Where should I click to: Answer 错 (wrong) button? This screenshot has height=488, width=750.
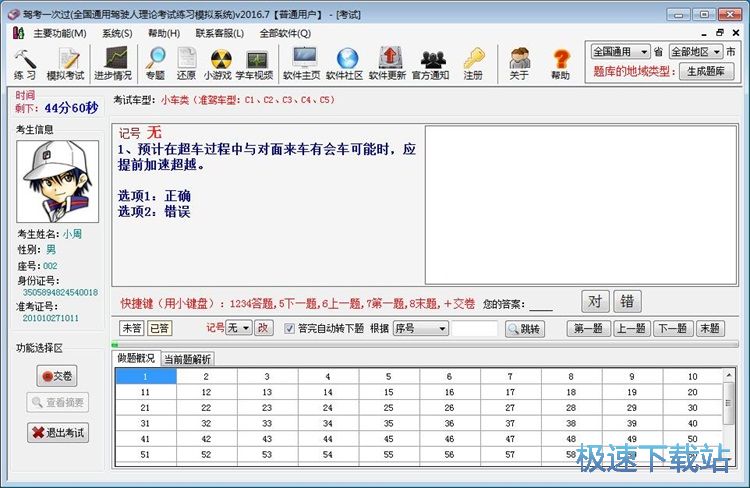coord(627,301)
